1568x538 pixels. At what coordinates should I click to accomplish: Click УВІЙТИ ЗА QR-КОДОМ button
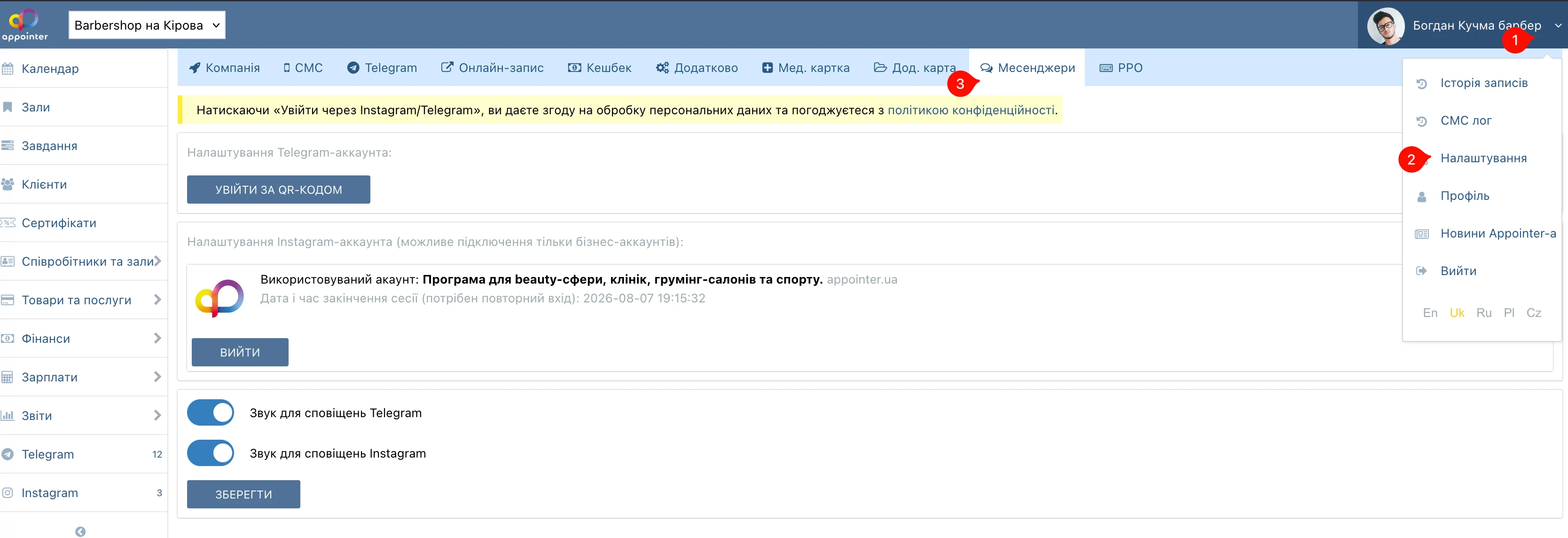pyautogui.click(x=278, y=190)
